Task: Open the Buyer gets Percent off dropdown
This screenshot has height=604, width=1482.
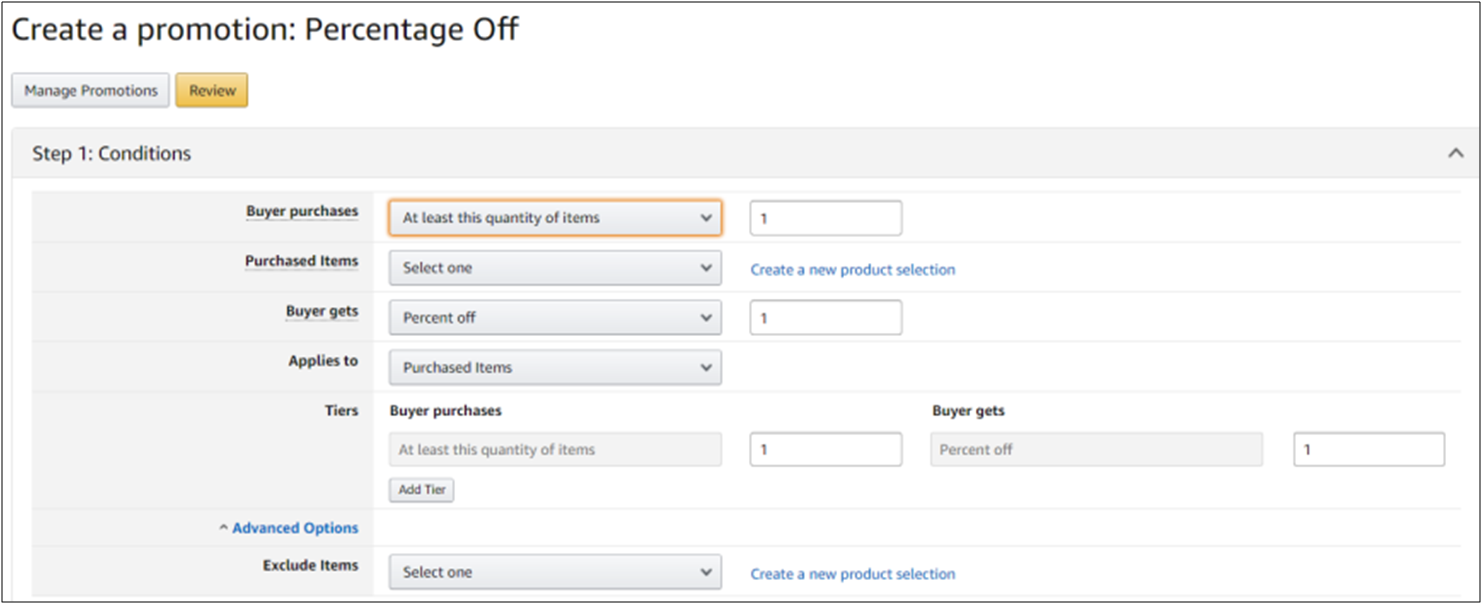Action: click(555, 318)
